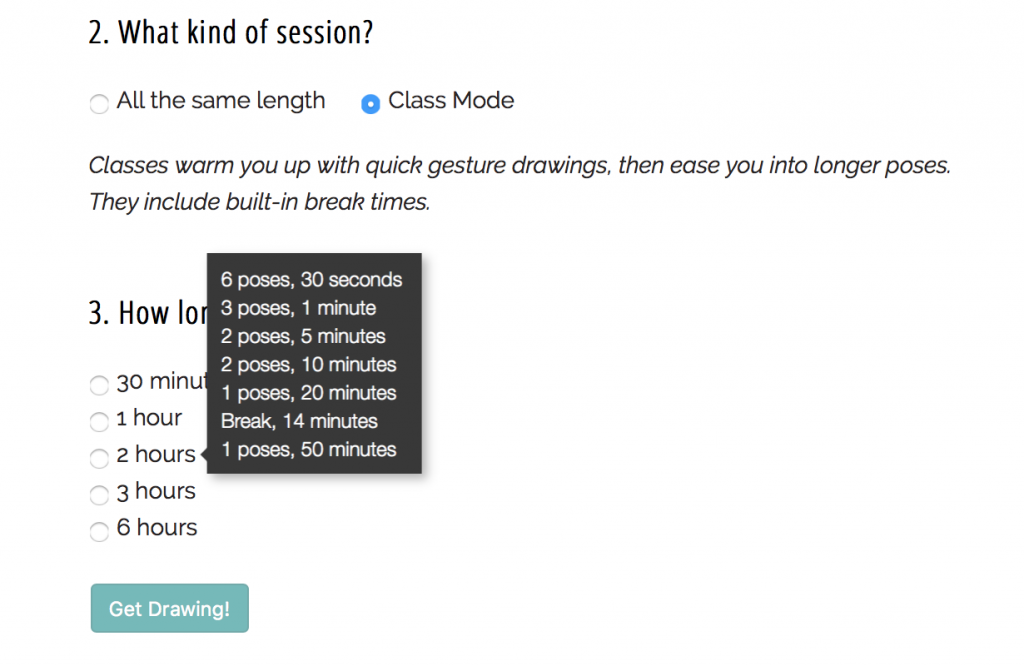Viewport: 1024px width, 666px height.
Task: Click the "6 hours" label text
Action: pyautogui.click(x=157, y=528)
